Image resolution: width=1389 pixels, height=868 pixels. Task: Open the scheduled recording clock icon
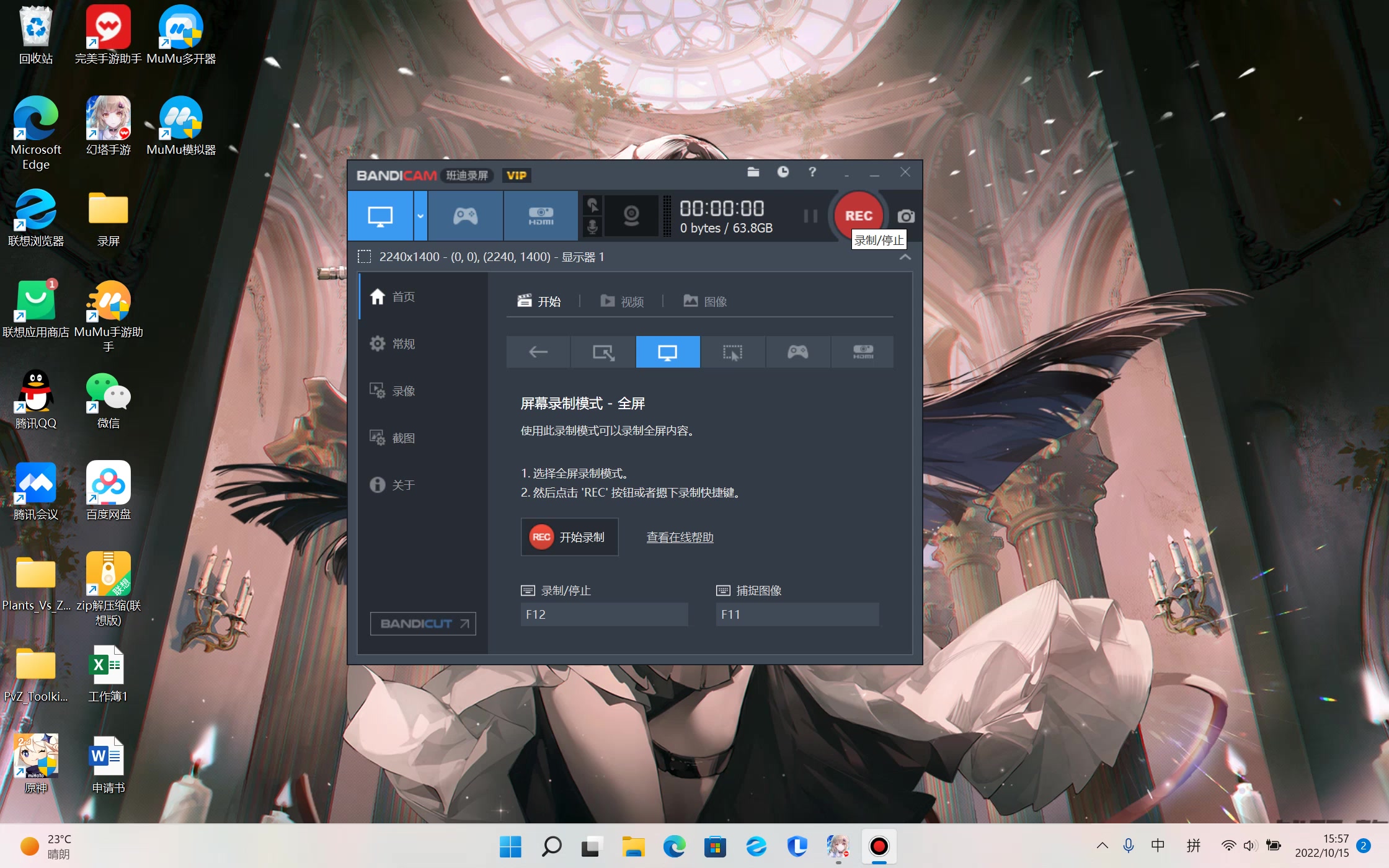click(783, 172)
